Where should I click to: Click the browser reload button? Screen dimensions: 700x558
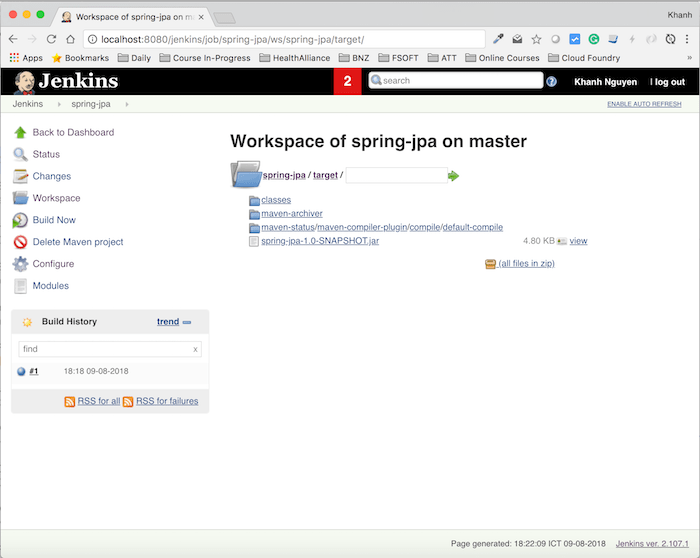[51, 39]
